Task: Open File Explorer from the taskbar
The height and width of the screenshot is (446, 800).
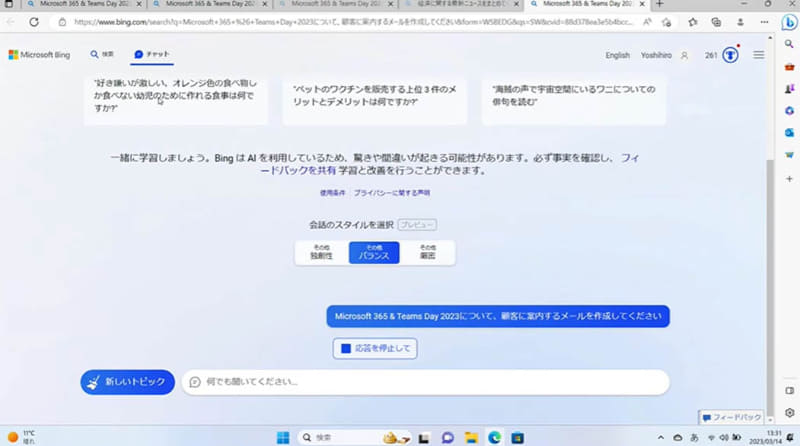Action: click(471, 438)
